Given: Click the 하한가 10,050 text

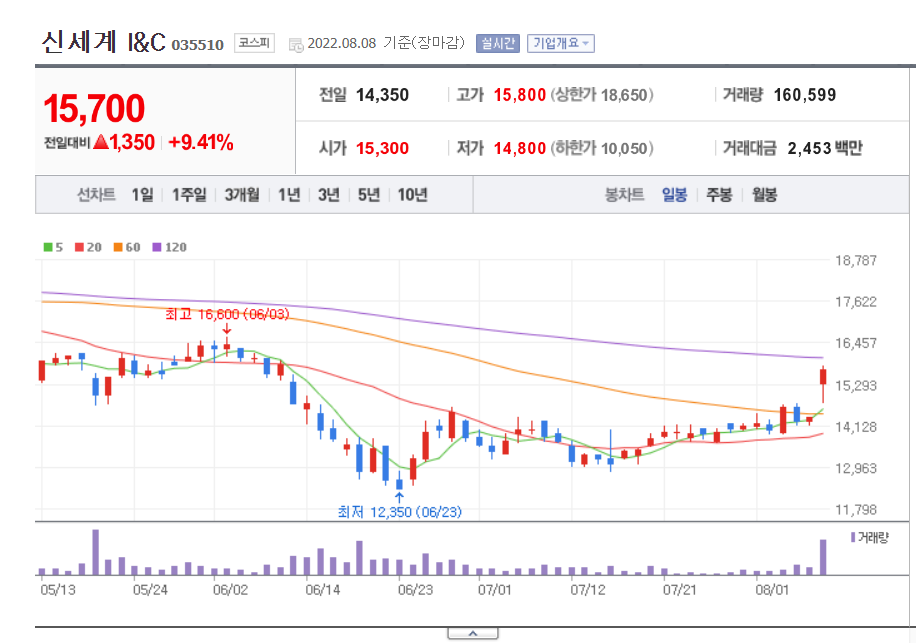Looking at the screenshot, I should tap(602, 148).
